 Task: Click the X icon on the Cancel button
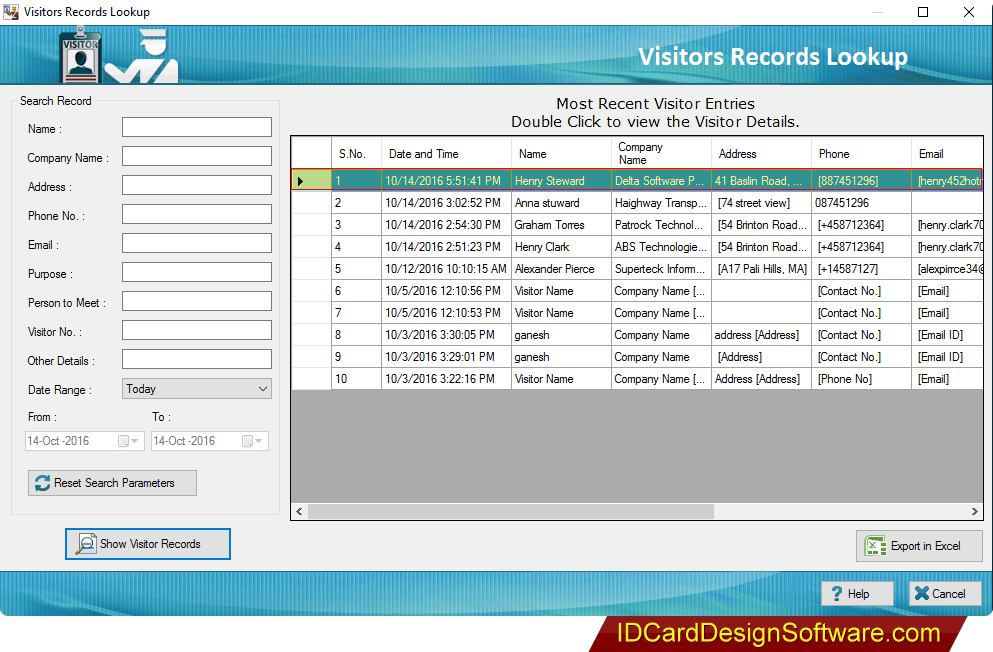coord(919,593)
